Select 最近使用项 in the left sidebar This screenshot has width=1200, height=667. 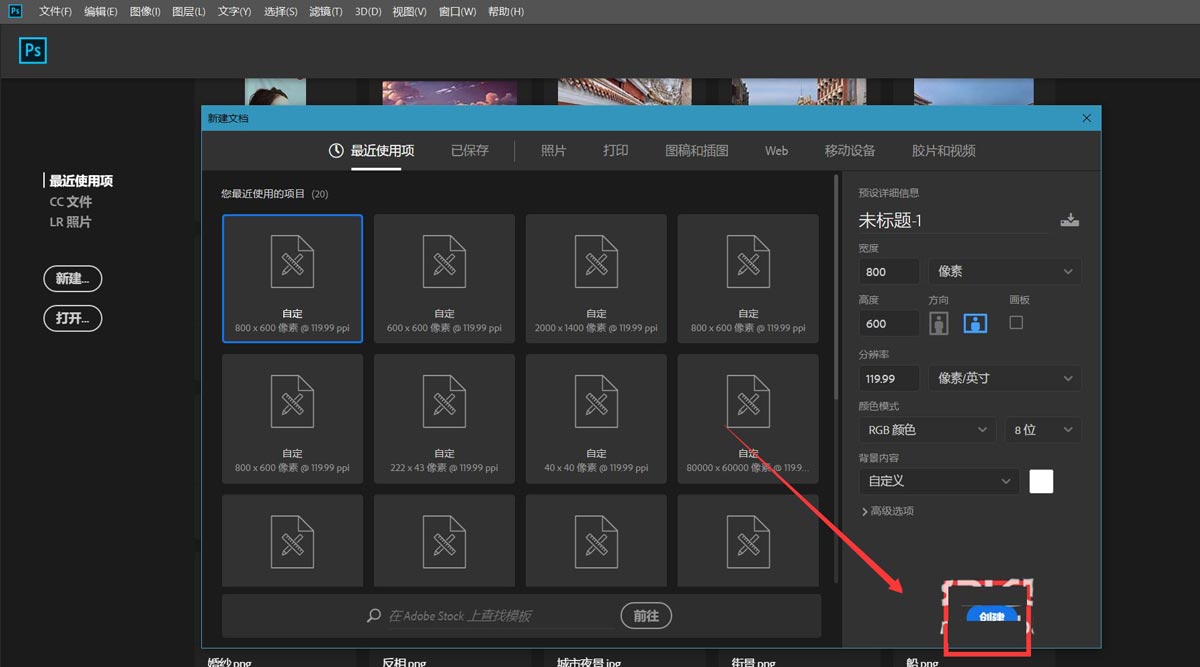click(x=81, y=181)
